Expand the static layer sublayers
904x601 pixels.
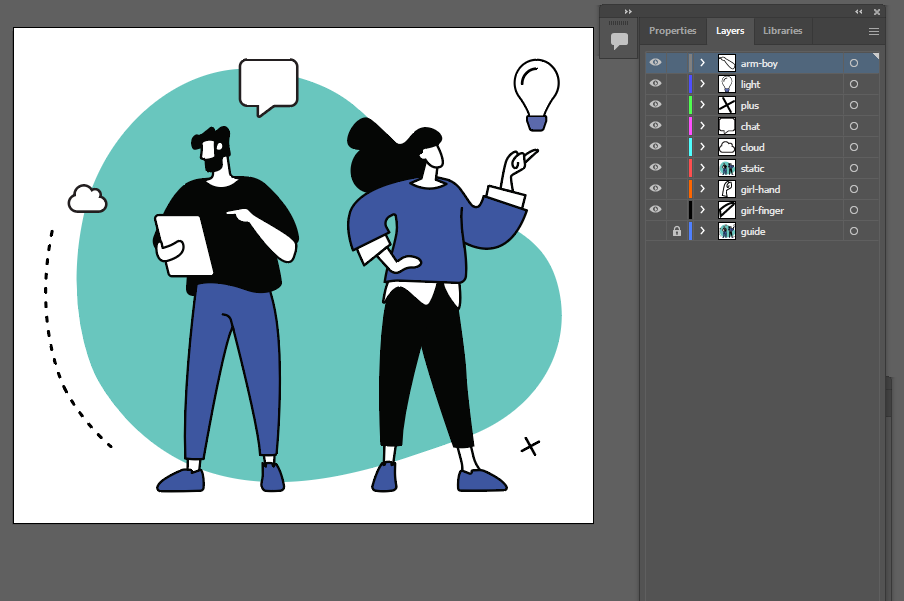[x=703, y=169]
